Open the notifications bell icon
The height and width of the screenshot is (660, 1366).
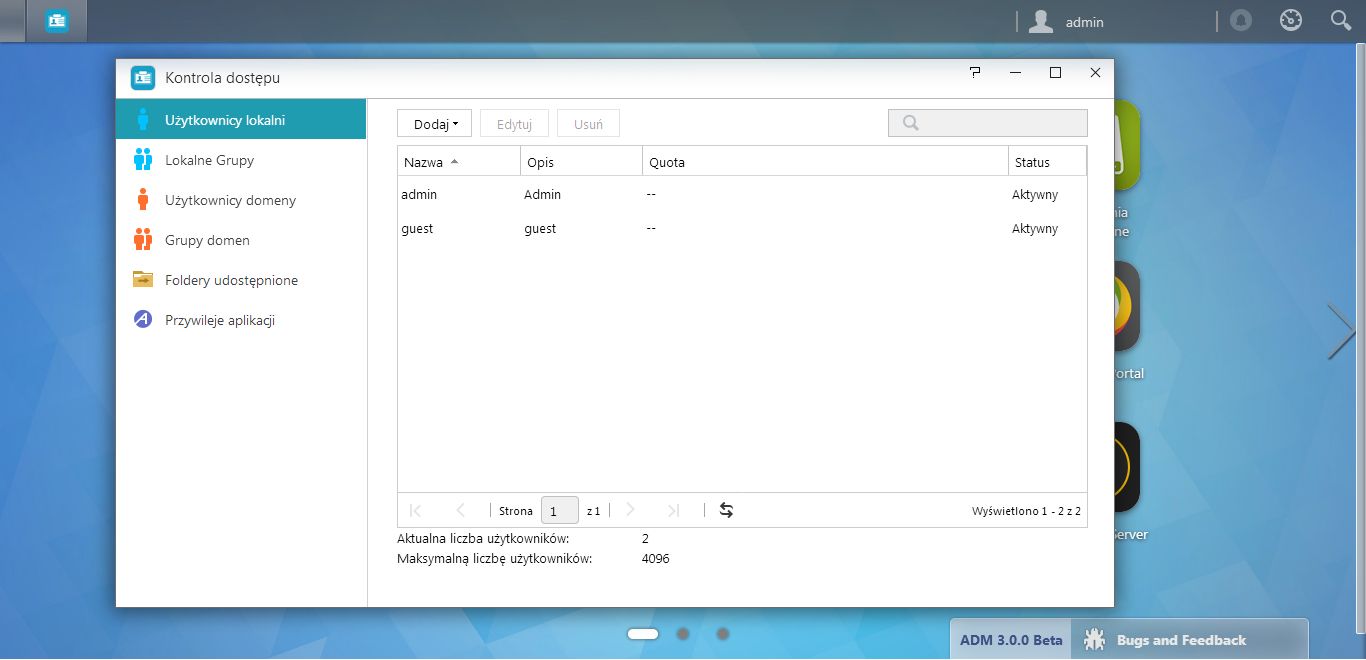[x=1241, y=20]
